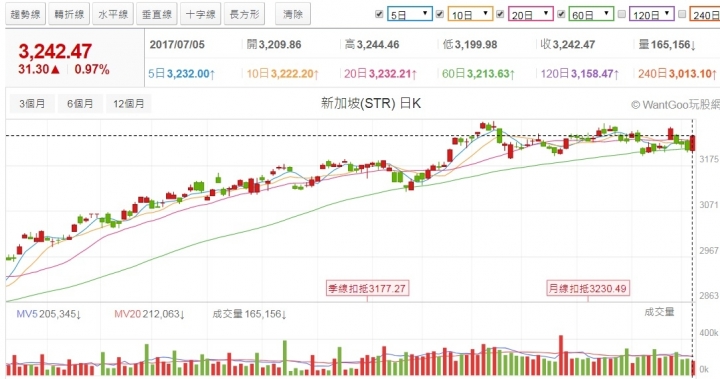720x379 pixels.
Task: Expand the 60日 period dropdown
Action: click(x=591, y=15)
